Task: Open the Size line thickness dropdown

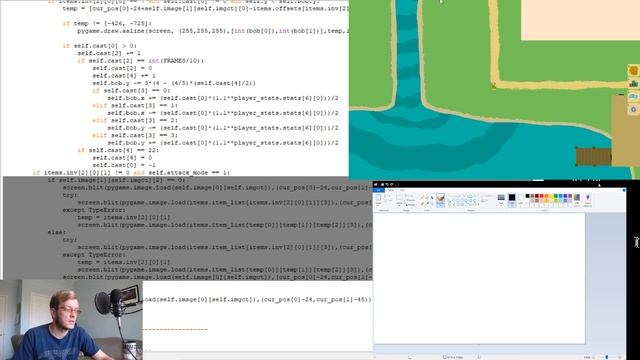Action: tap(501, 200)
